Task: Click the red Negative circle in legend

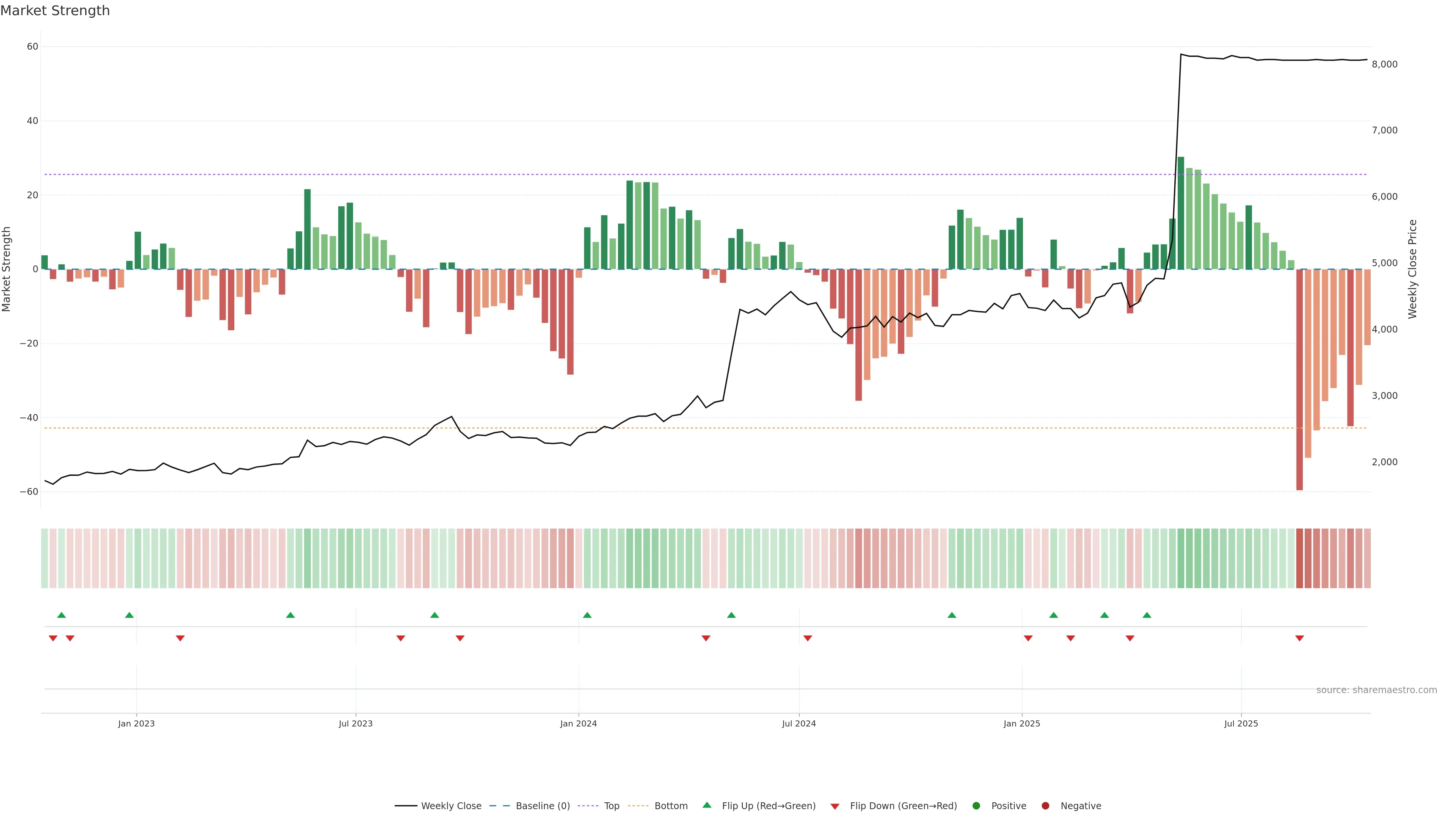Action: pyautogui.click(x=1045, y=805)
